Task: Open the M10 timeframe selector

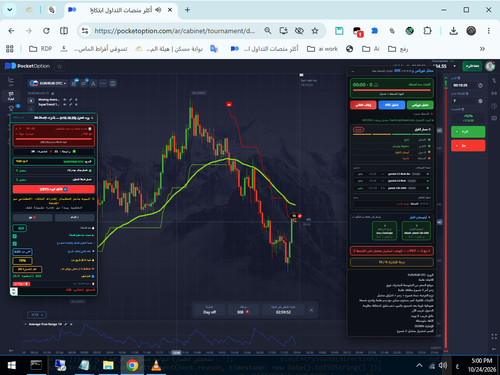Action: [x=37, y=315]
